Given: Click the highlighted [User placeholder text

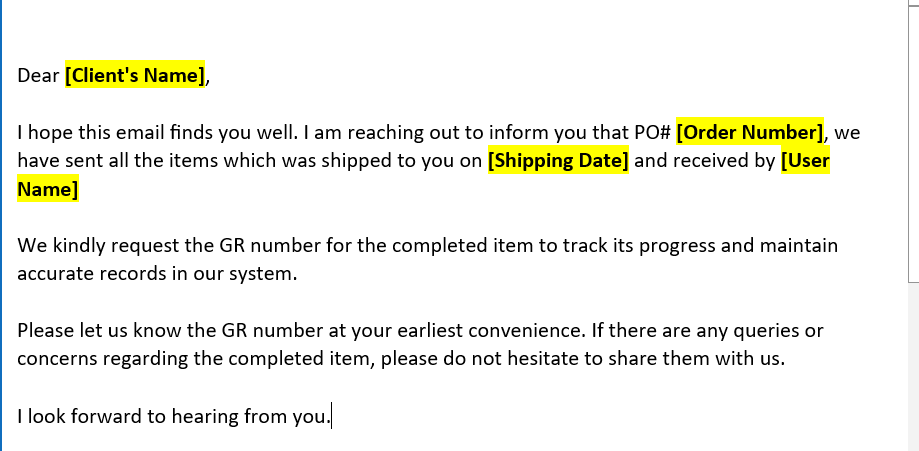Looking at the screenshot, I should point(805,161).
